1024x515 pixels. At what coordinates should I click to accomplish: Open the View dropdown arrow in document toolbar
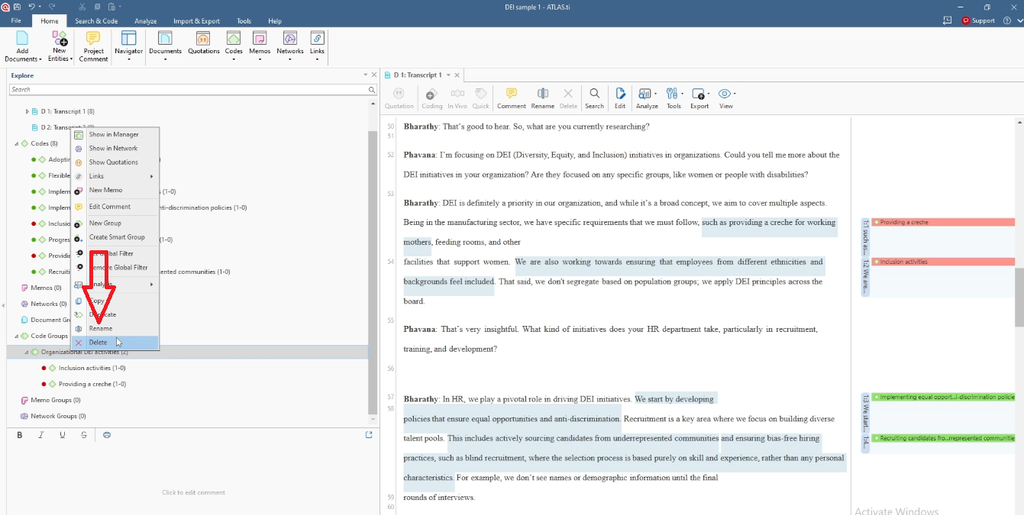coord(735,94)
